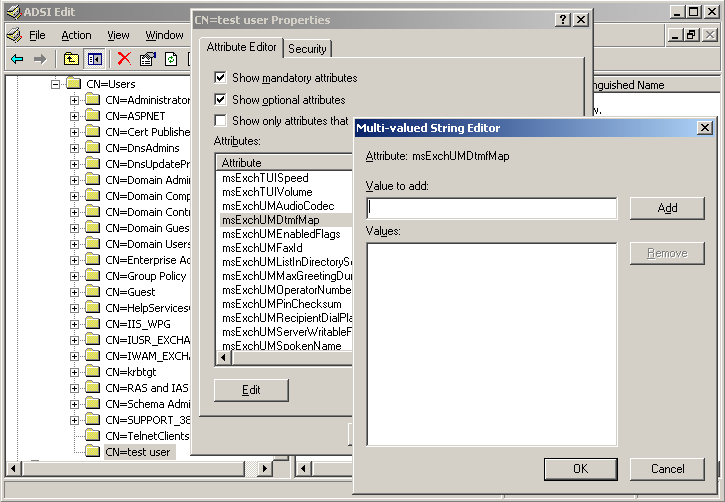725x502 pixels.
Task: Toggle Show only attributes that have values checkbox
Action: [x=220, y=121]
